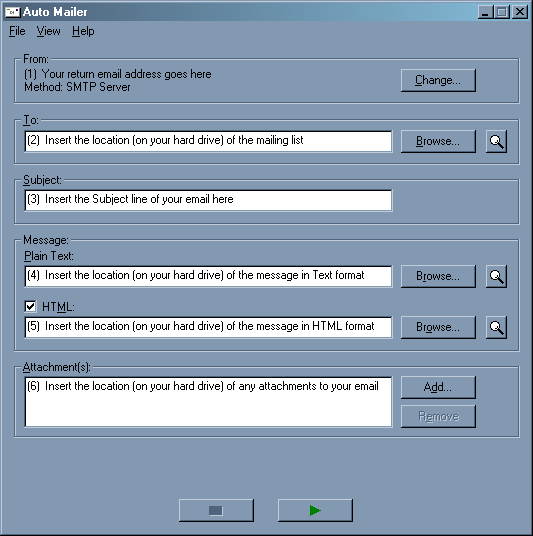Click the magnifier icon beside mailing list field

point(496,141)
